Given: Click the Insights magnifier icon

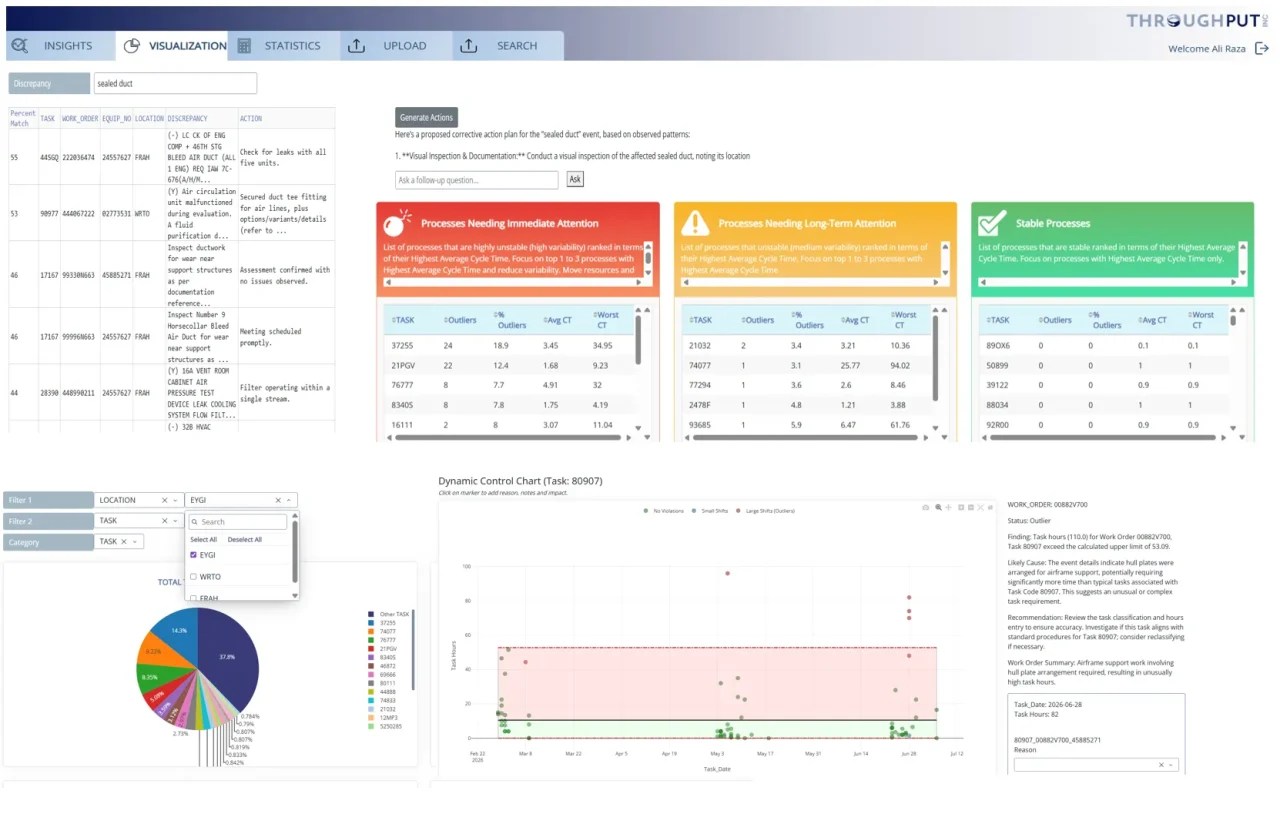Looking at the screenshot, I should (19, 46).
